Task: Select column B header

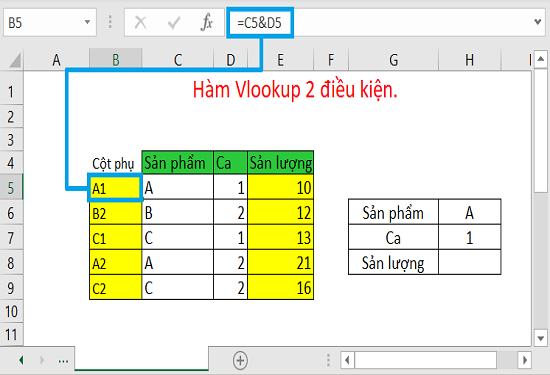Action: [x=116, y=60]
